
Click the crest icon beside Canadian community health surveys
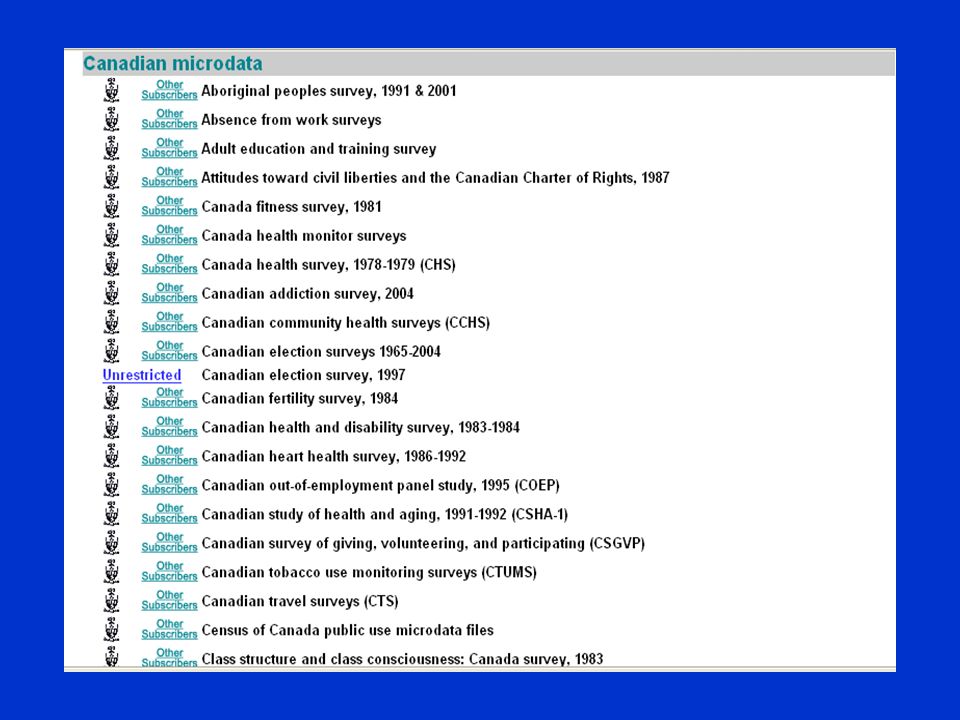111,322
